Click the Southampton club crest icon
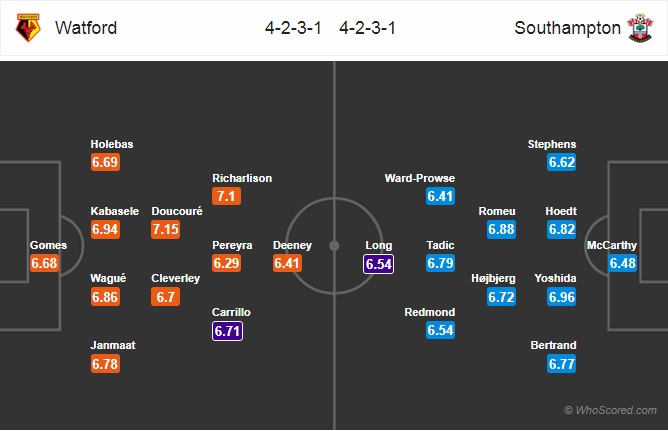Viewport: 668px width, 431px height. [640, 28]
